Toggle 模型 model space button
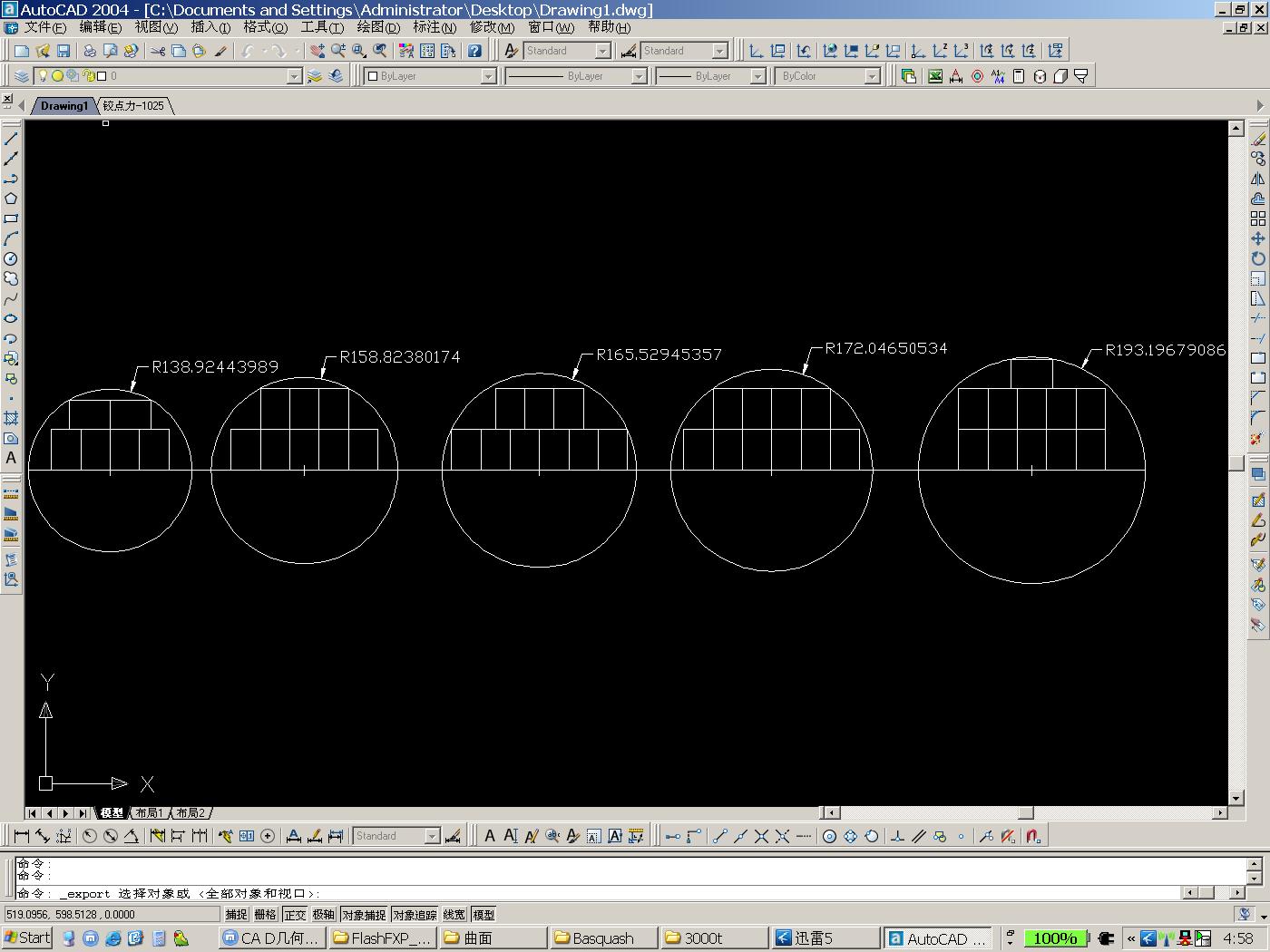The width and height of the screenshot is (1270, 952). point(484,914)
